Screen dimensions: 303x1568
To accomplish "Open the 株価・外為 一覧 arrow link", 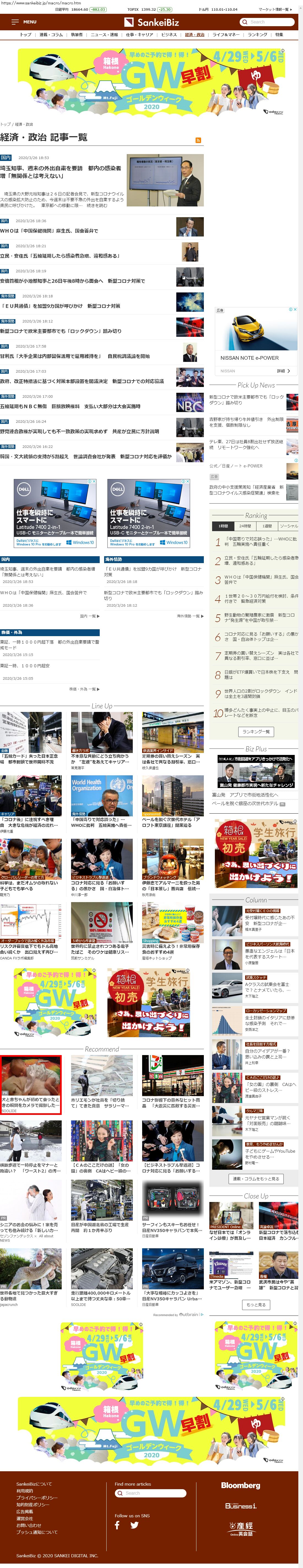I will pos(85,689).
